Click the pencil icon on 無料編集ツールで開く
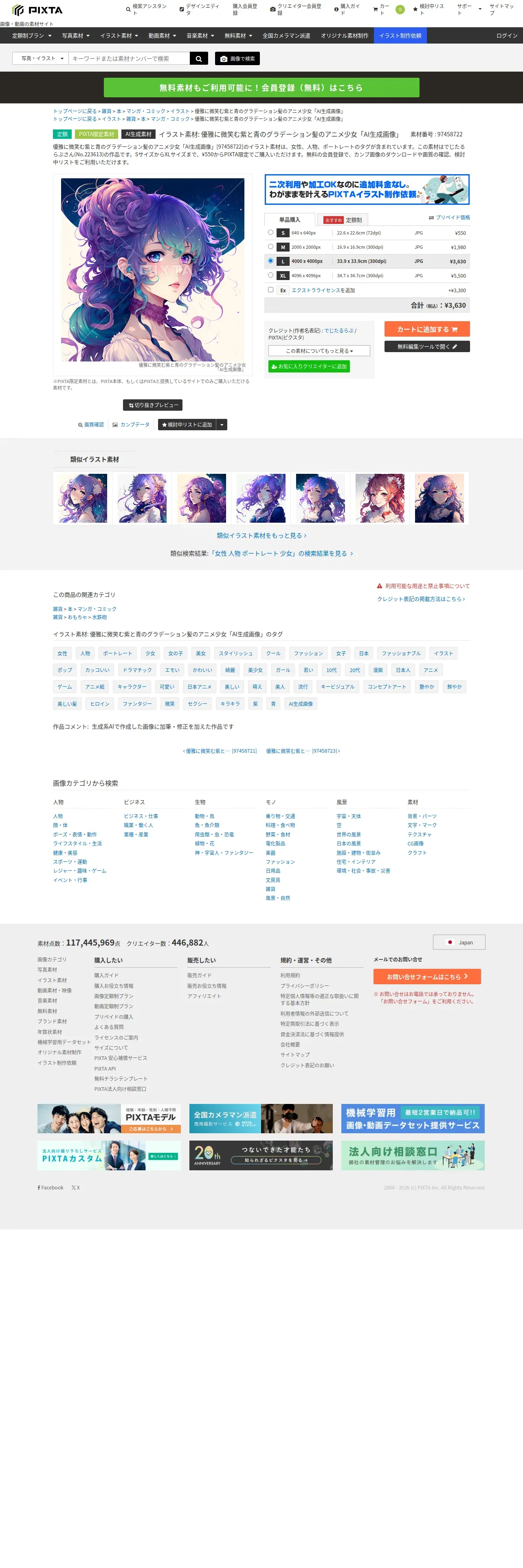523x1568 pixels. coord(454,346)
